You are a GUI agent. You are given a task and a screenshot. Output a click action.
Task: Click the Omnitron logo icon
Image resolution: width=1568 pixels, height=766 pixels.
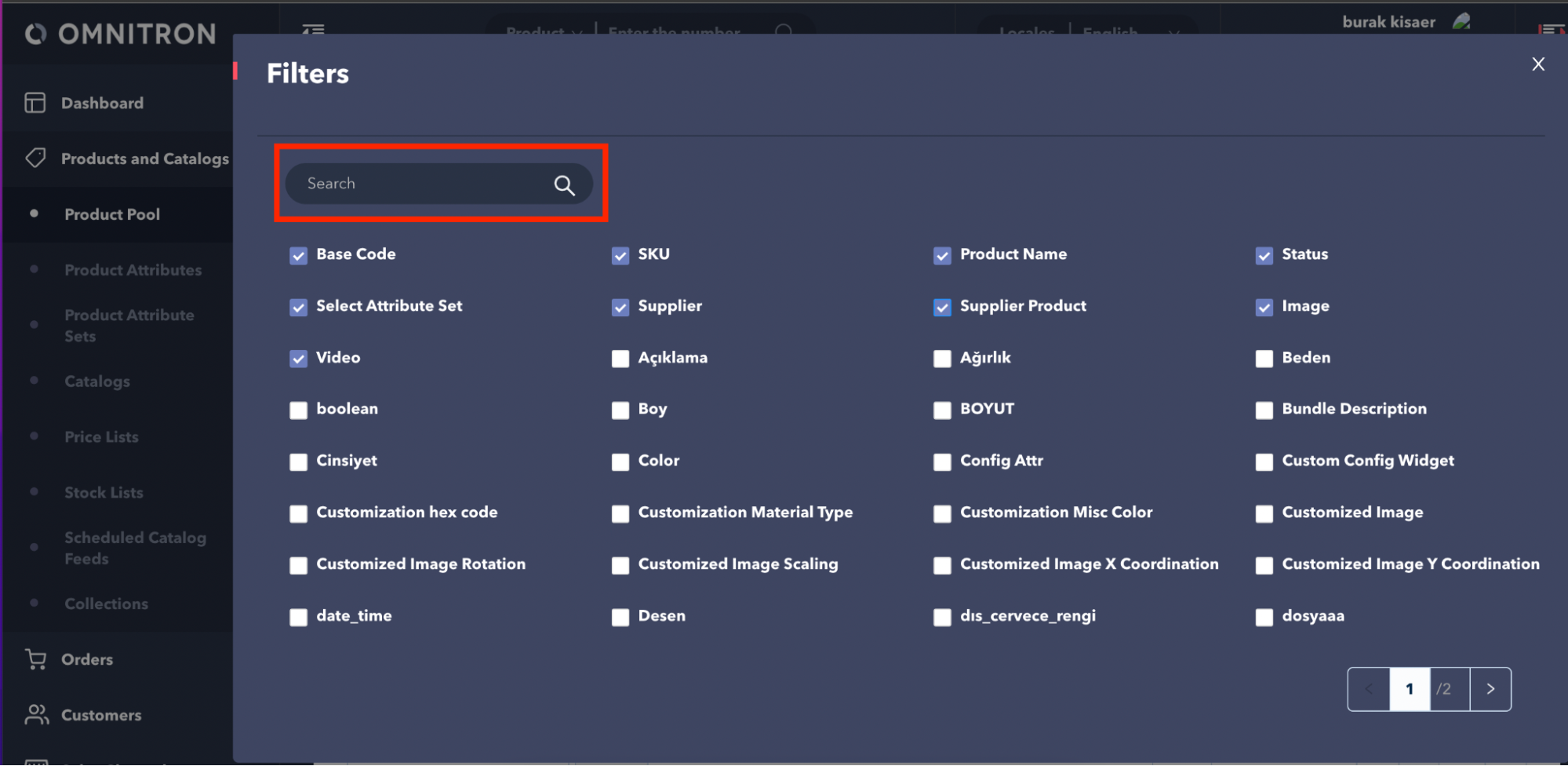pyautogui.click(x=35, y=35)
